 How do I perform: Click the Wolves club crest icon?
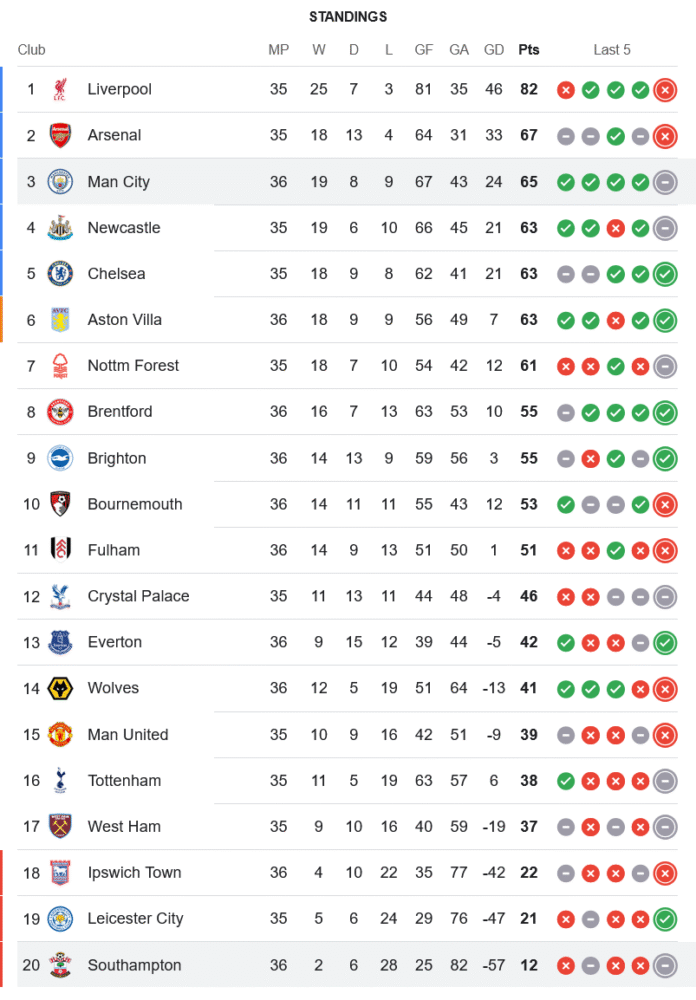(x=60, y=688)
